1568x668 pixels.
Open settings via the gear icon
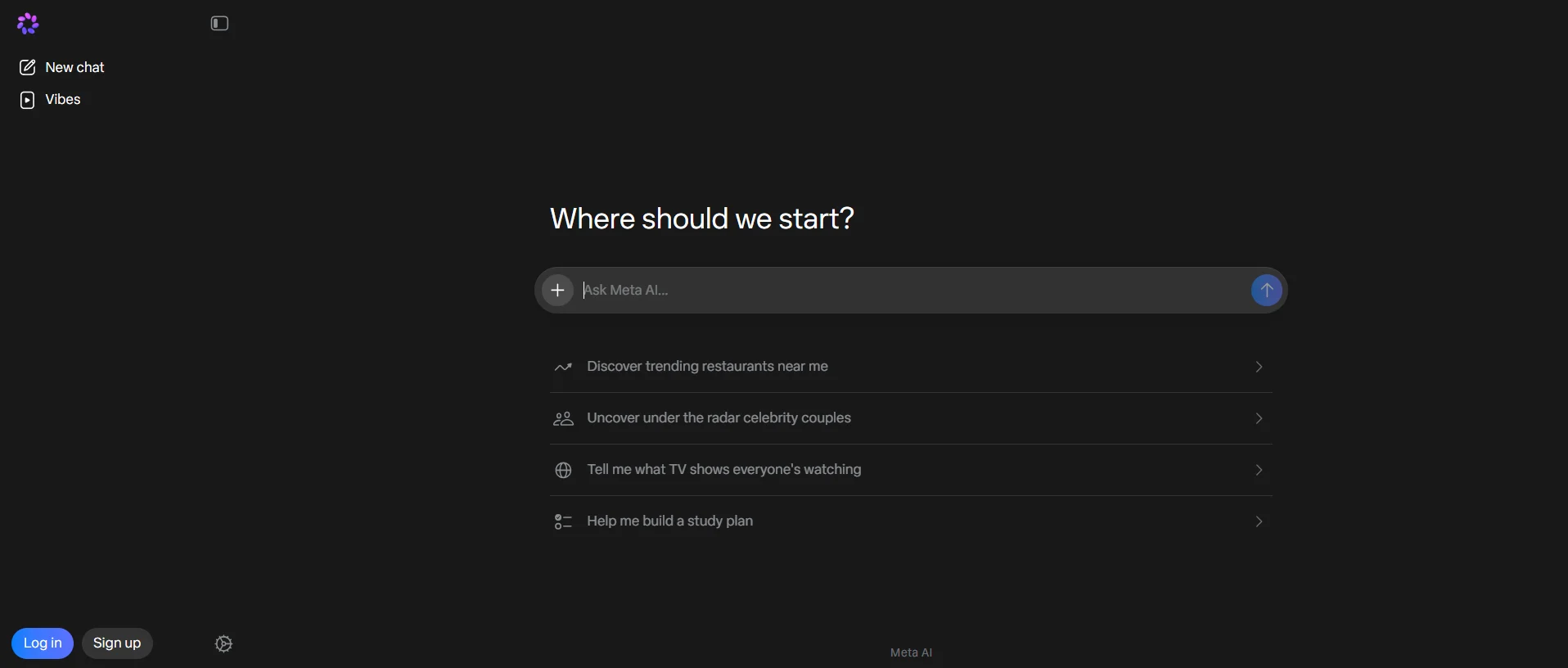[224, 644]
